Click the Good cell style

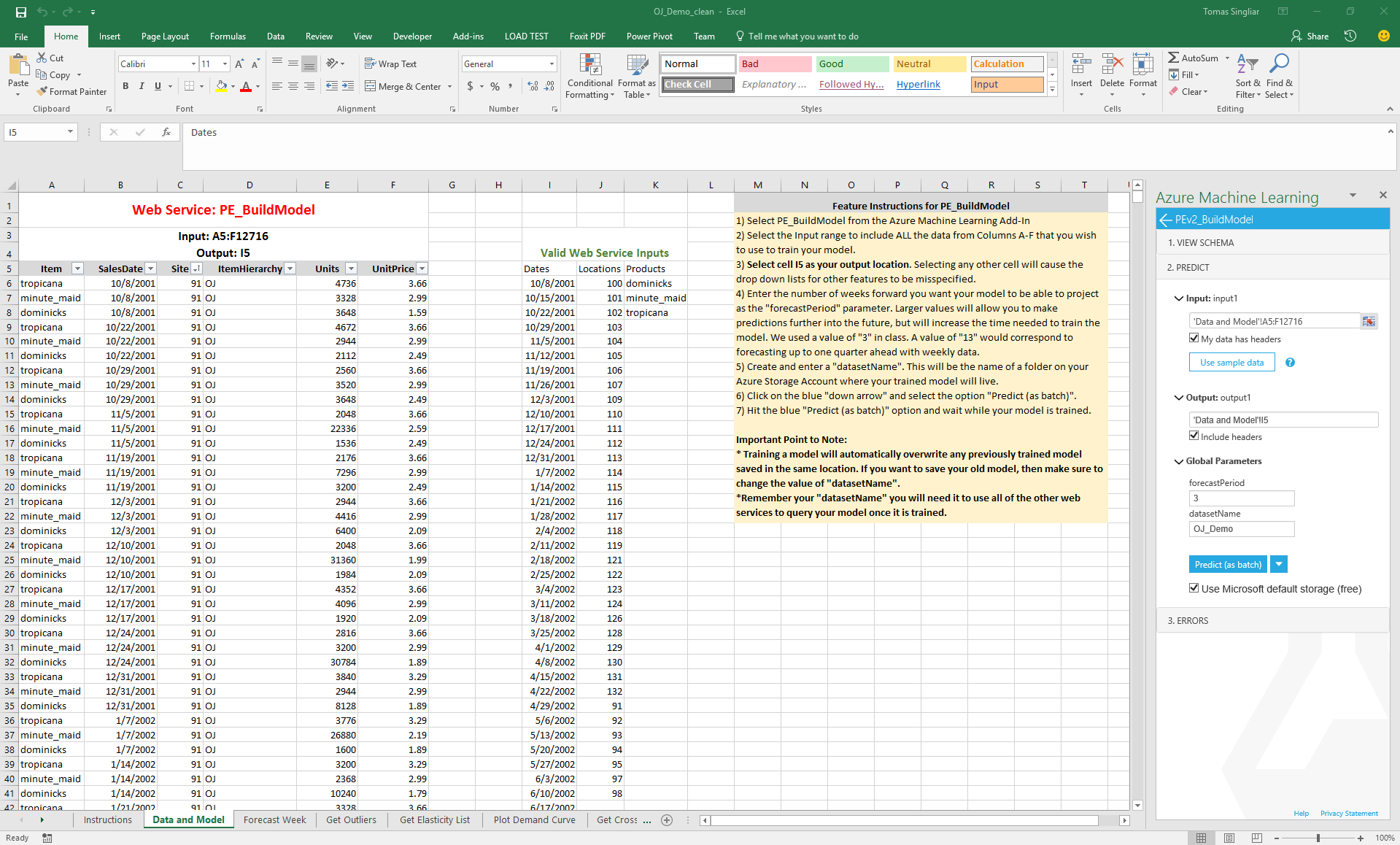852,64
